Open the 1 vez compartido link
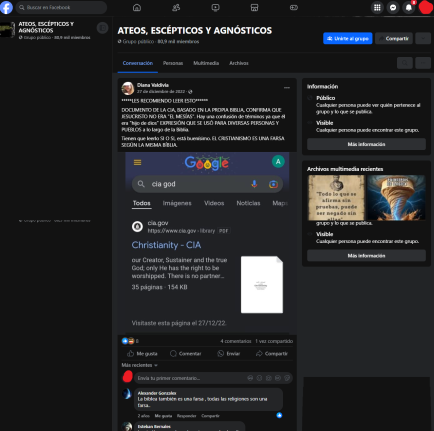Viewport: 434px width, 431px height. pos(274,341)
